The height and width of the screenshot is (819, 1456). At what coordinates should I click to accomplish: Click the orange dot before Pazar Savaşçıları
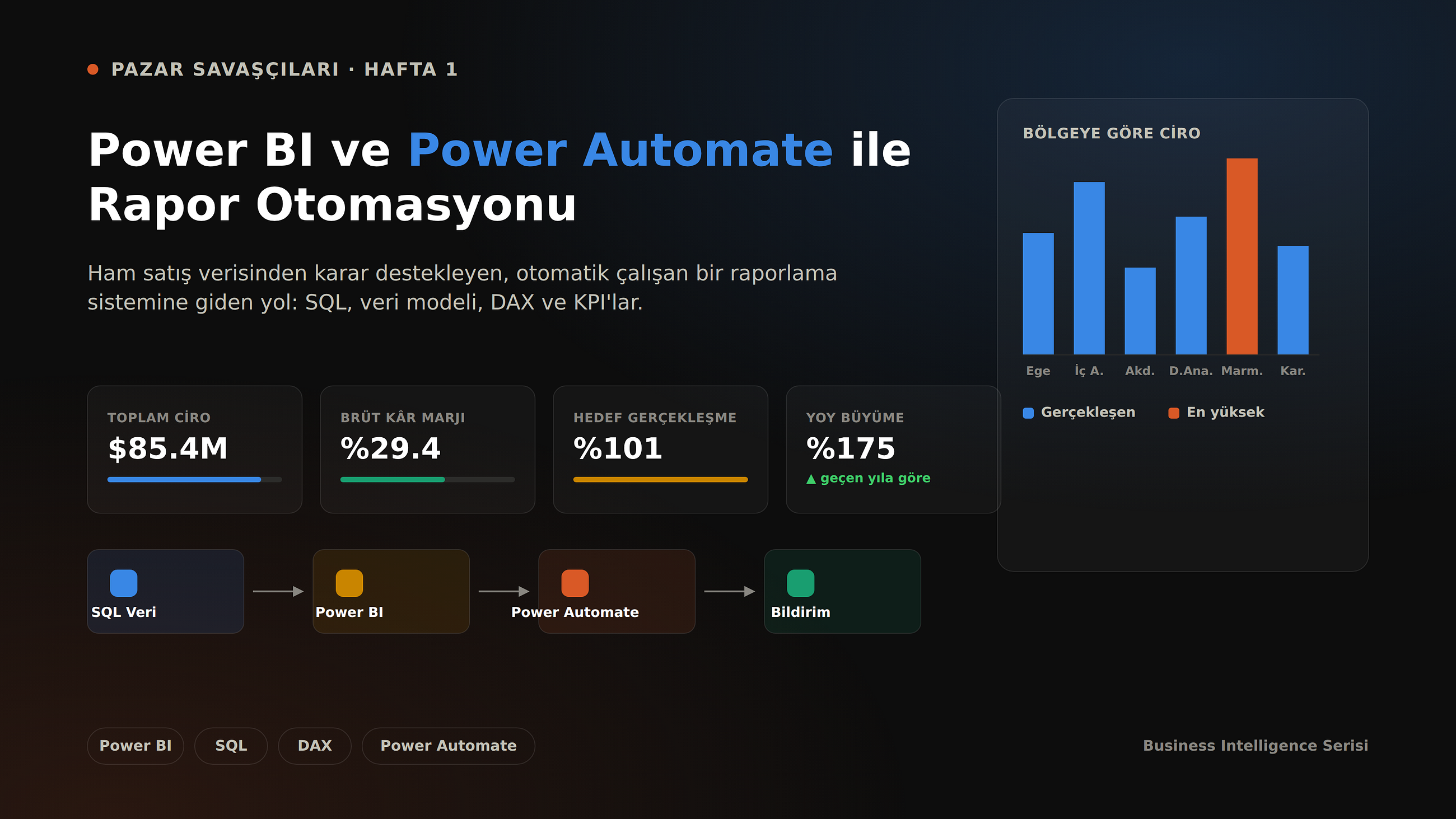coord(94,69)
